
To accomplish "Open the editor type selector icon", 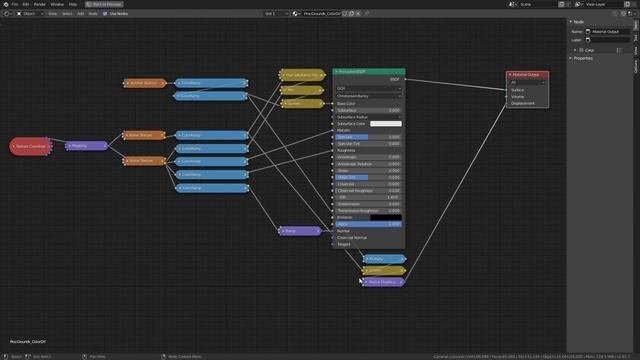I will [x=7, y=13].
